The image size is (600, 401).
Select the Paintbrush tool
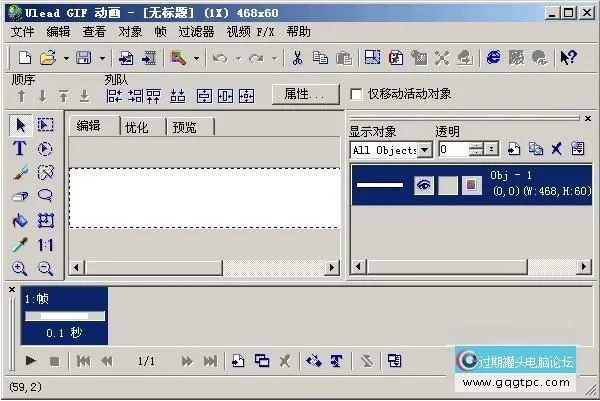[19, 173]
